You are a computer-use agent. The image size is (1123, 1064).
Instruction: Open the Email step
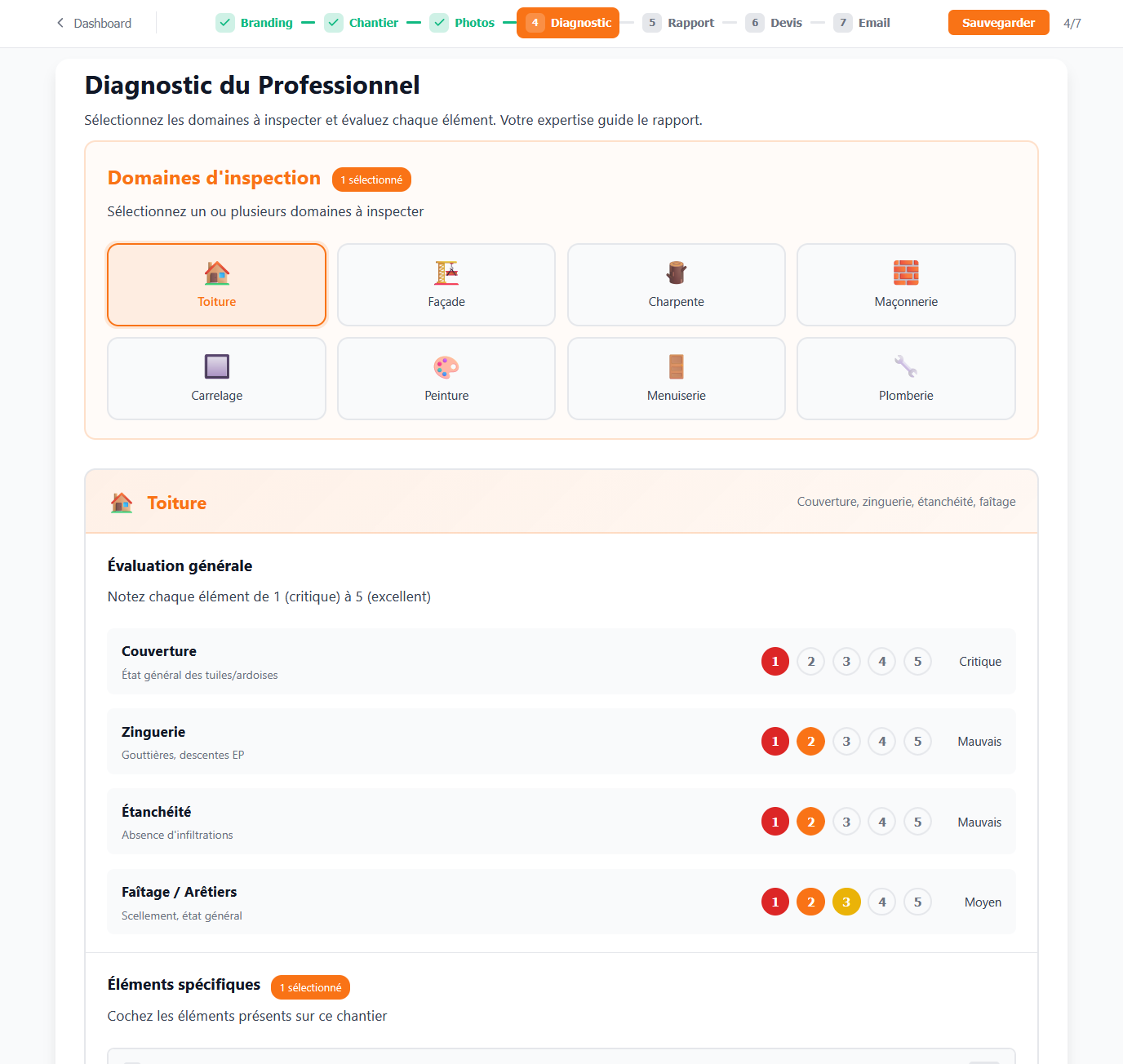(x=874, y=22)
